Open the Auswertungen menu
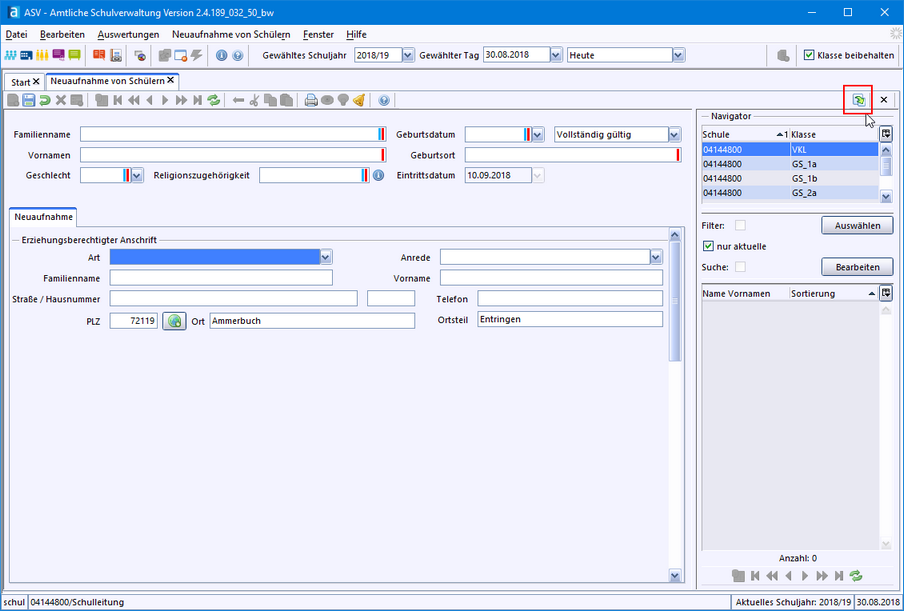The width and height of the screenshot is (904, 611). click(128, 34)
